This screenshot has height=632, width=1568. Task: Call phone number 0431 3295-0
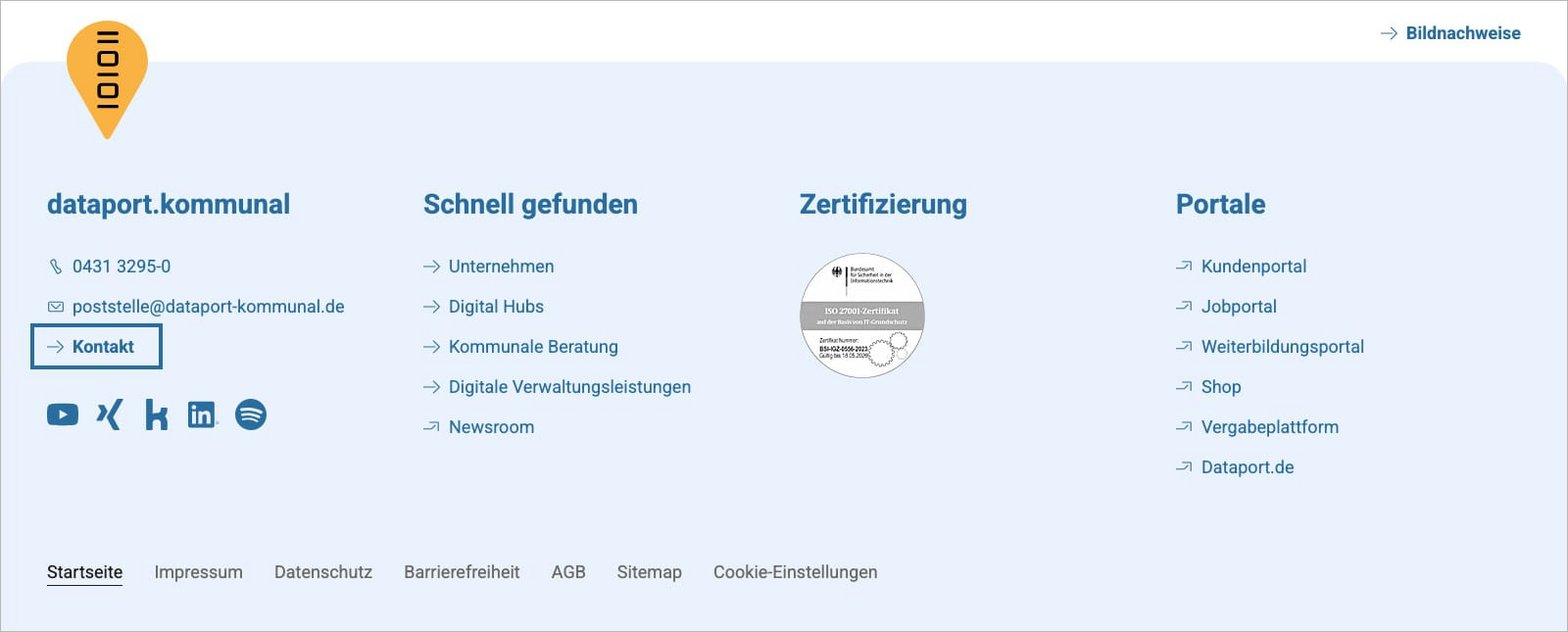point(121,267)
